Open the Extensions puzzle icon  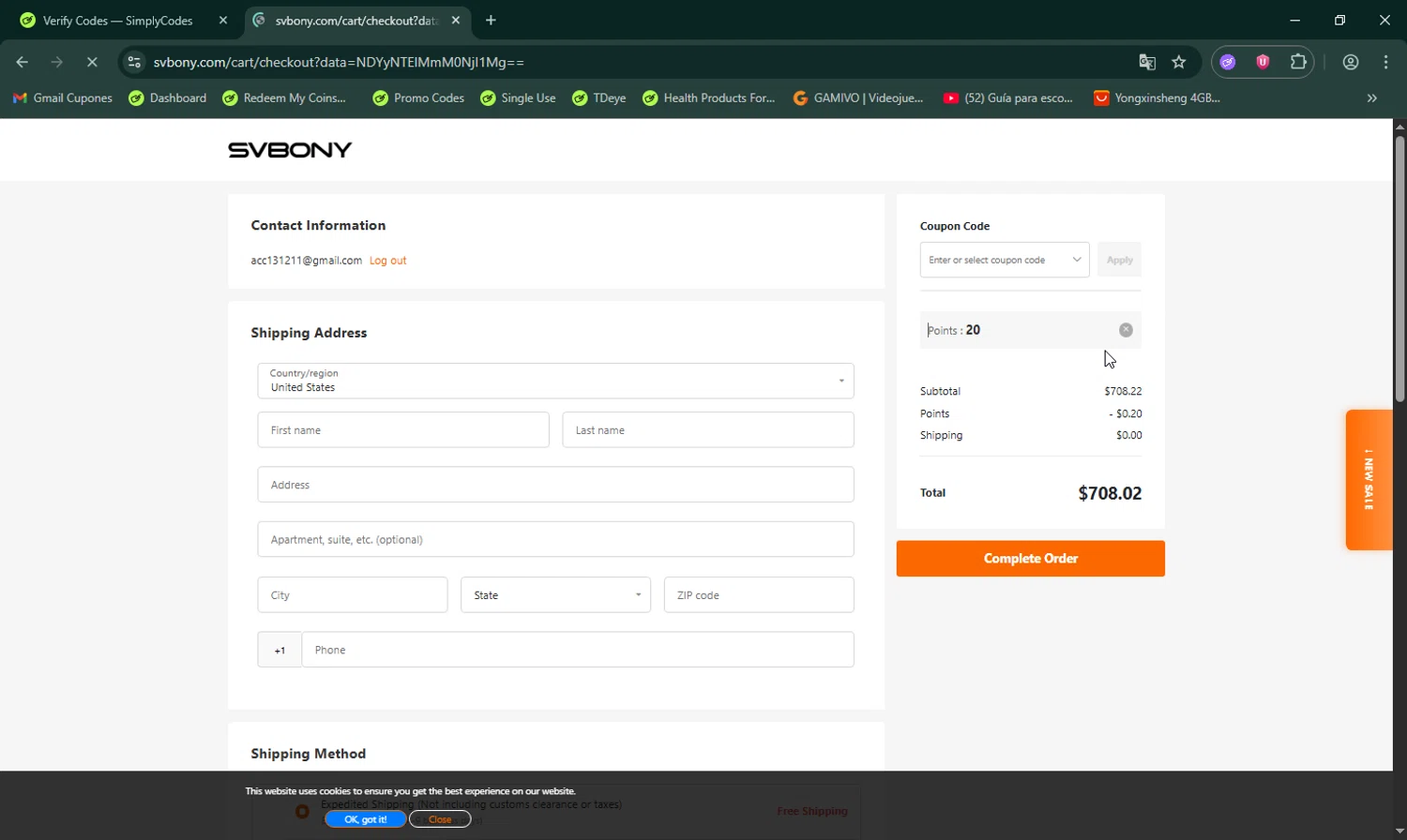click(x=1298, y=62)
